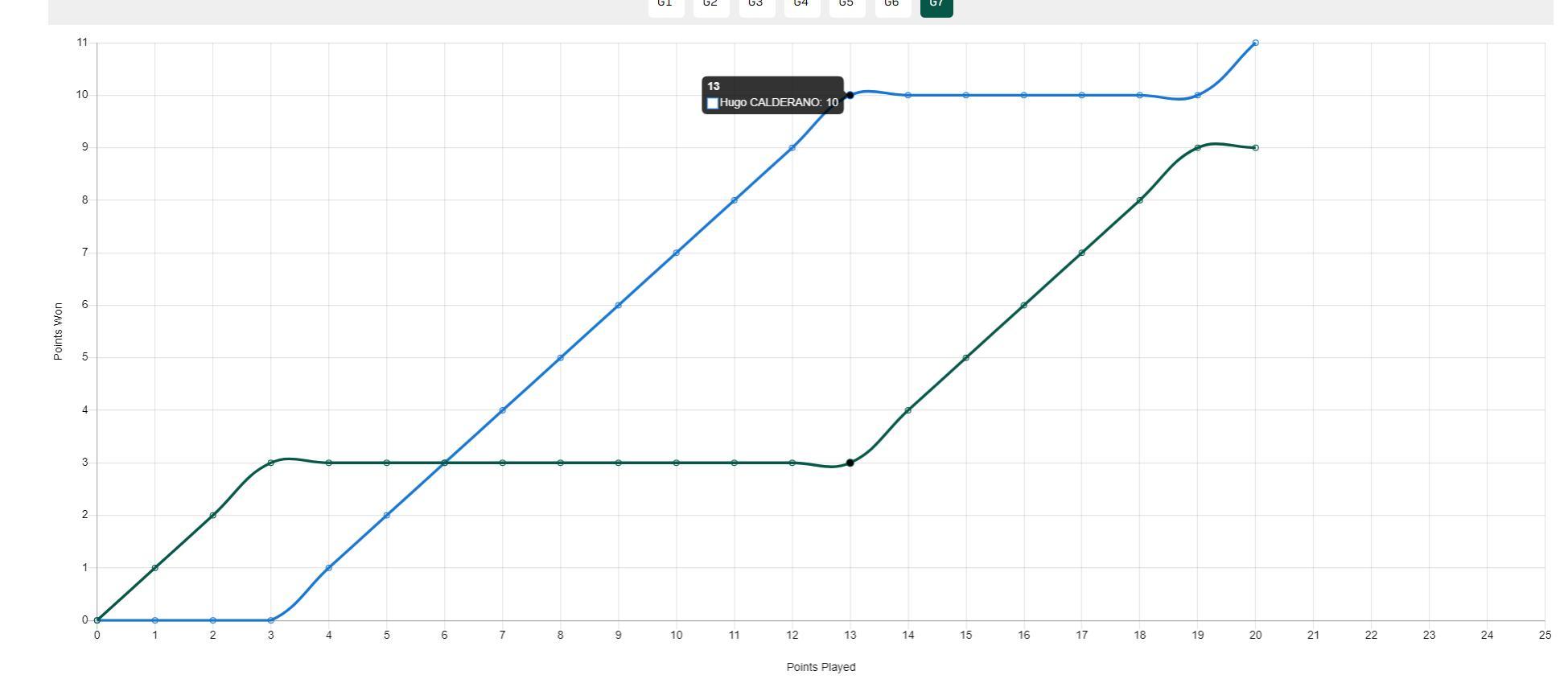Image resolution: width=1568 pixels, height=679 pixels.
Task: Select the green line's last point at 20 played
Action: click(1255, 148)
